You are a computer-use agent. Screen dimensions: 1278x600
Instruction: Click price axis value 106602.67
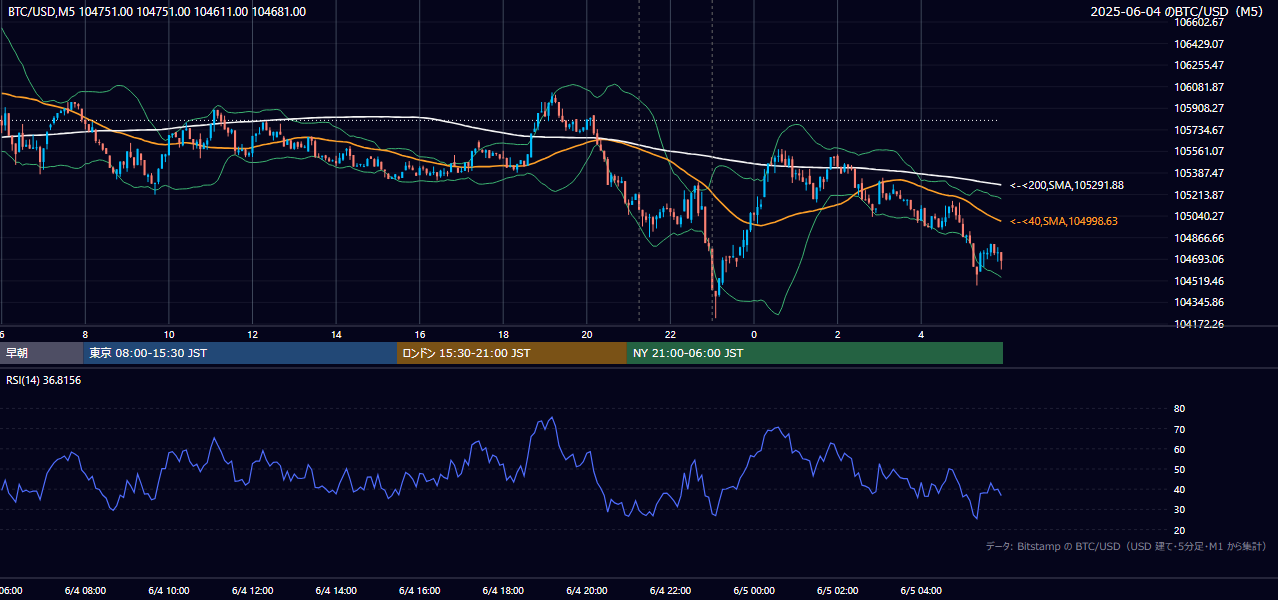click(1199, 22)
